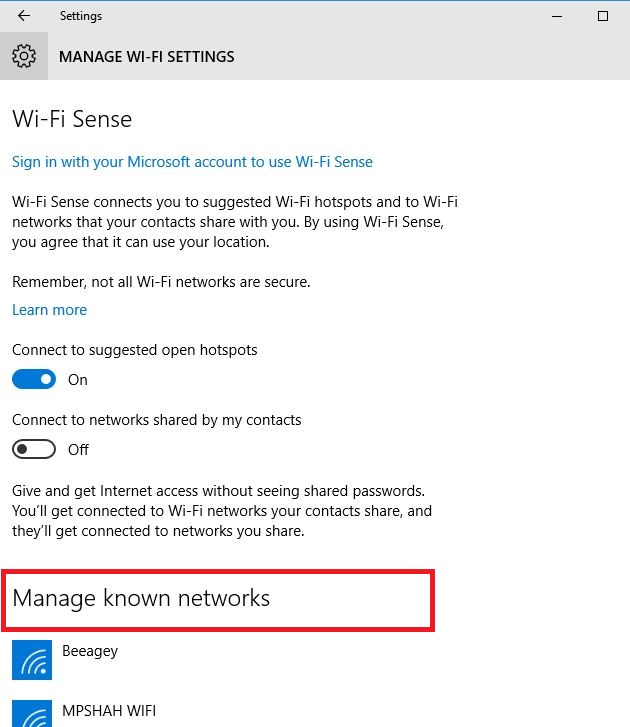Turn off suggested open hotspots switch

[x=34, y=379]
